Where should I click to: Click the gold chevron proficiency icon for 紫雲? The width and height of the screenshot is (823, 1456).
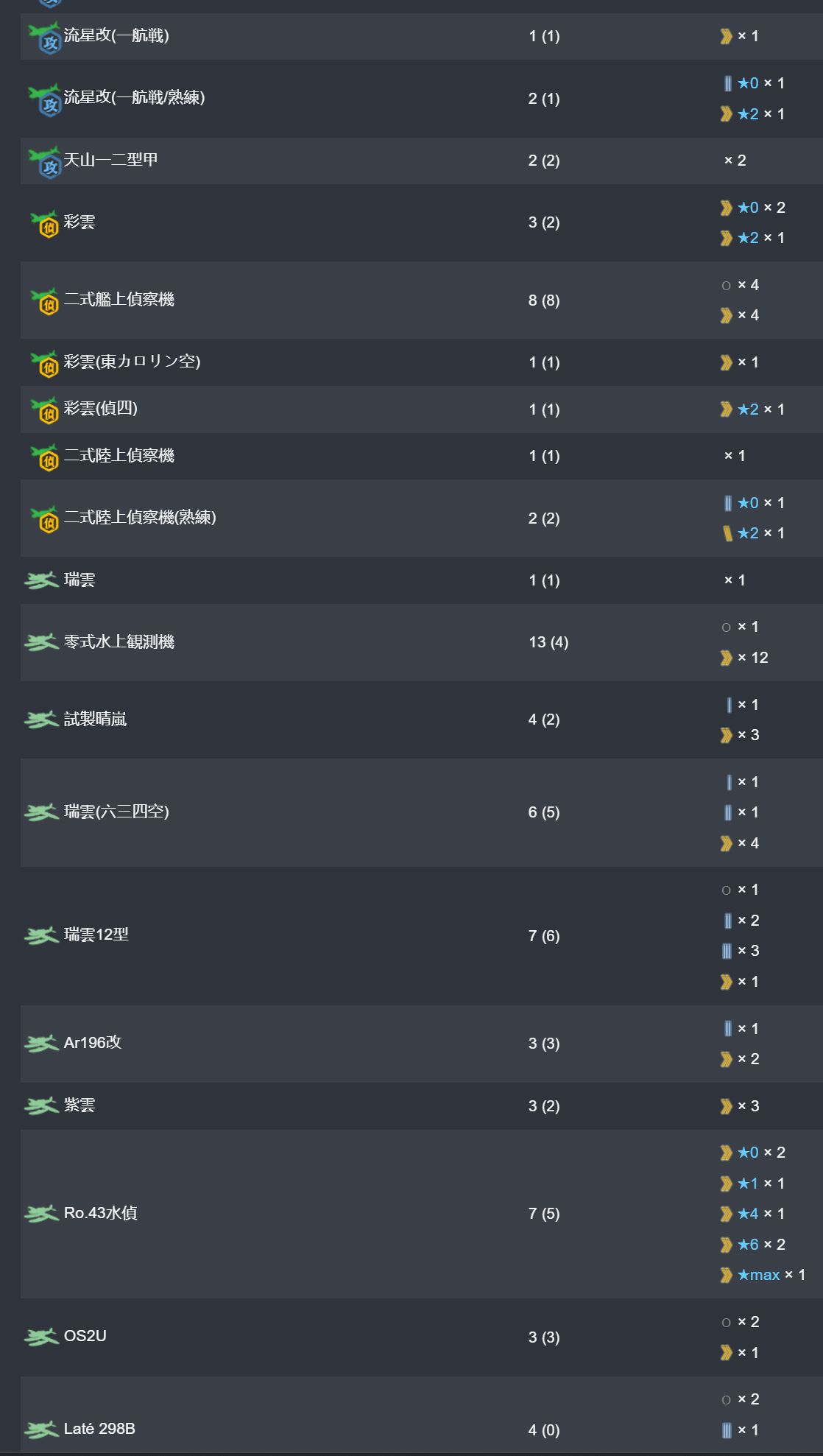pyautogui.click(x=726, y=1106)
